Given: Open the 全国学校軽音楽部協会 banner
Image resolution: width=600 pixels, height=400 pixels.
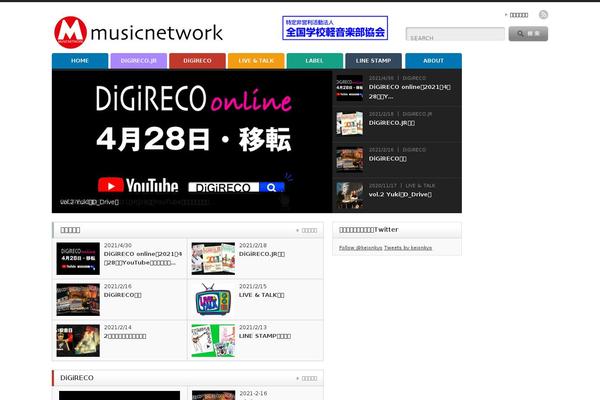Looking at the screenshot, I should (x=335, y=28).
